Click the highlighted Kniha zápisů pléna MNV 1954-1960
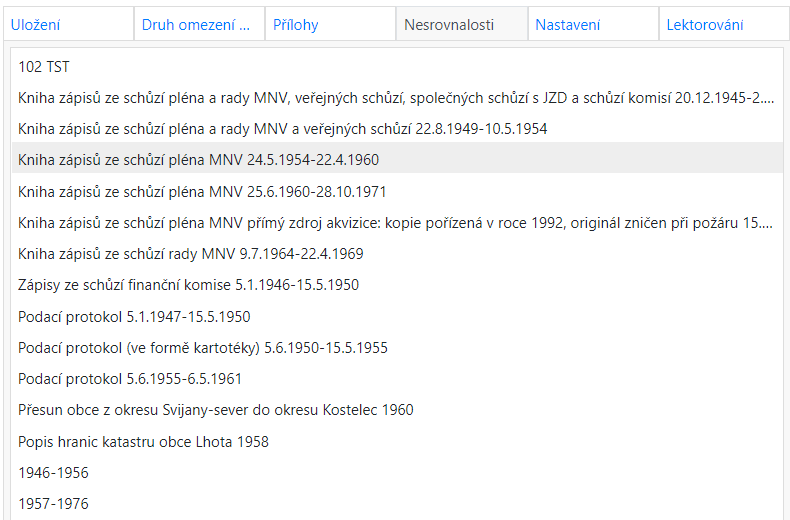This screenshot has height=520, width=790. (x=198, y=160)
